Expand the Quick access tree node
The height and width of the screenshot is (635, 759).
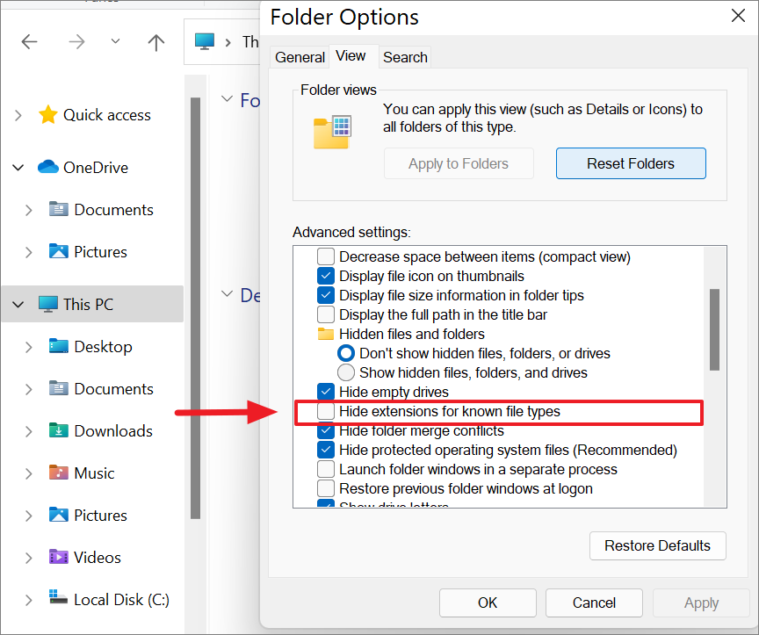click(18, 115)
